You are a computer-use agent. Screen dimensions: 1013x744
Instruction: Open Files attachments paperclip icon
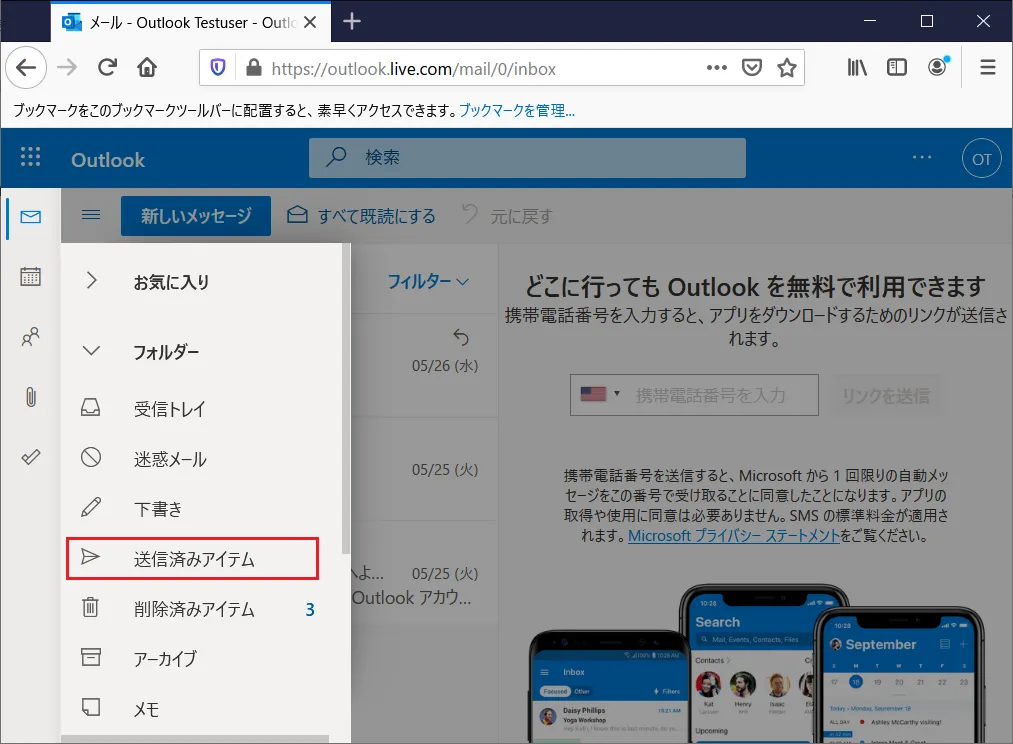[30, 397]
